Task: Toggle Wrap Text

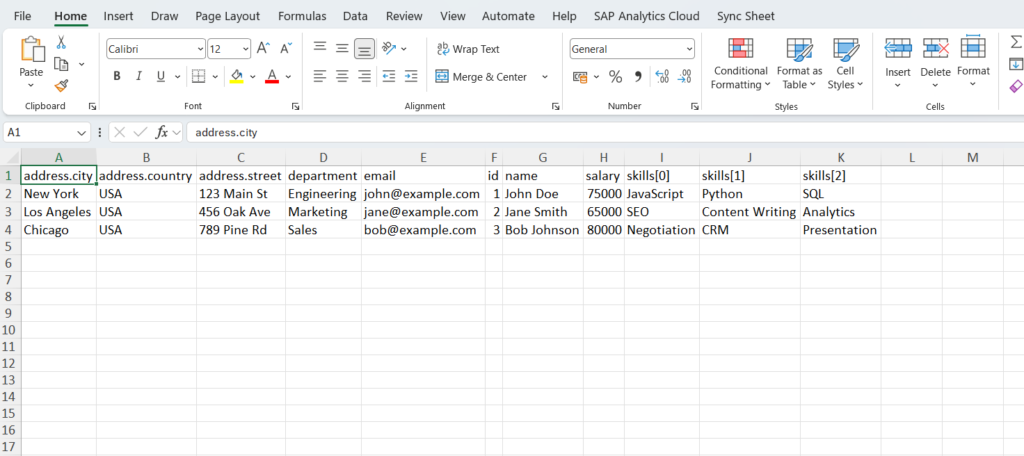Action: coord(468,49)
